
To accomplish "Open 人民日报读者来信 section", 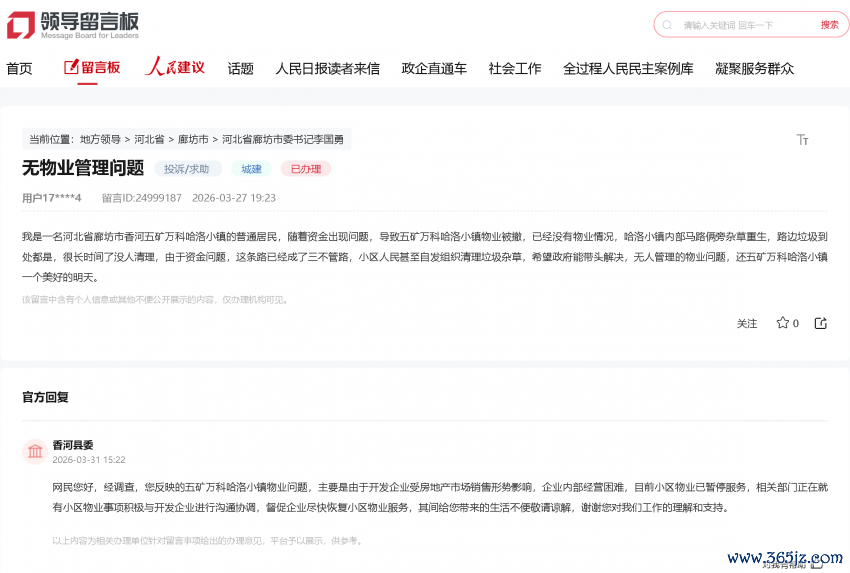I will tap(327, 68).
